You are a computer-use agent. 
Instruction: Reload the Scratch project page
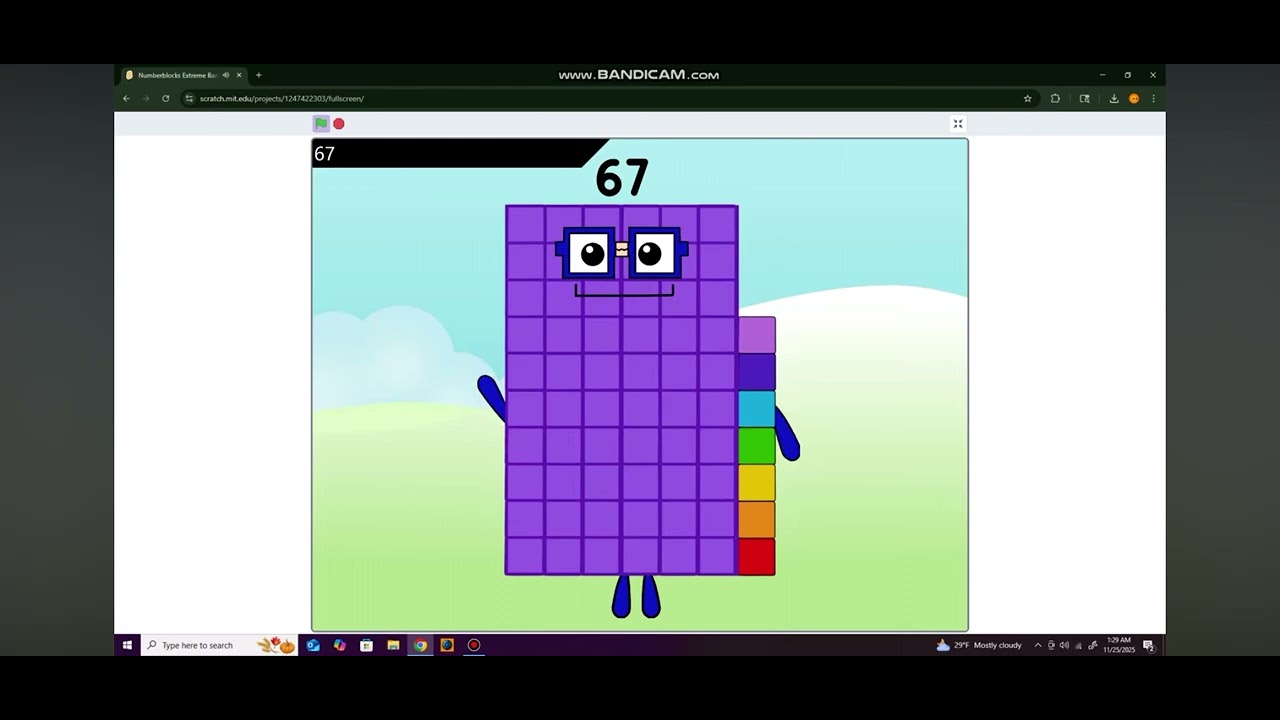point(166,98)
